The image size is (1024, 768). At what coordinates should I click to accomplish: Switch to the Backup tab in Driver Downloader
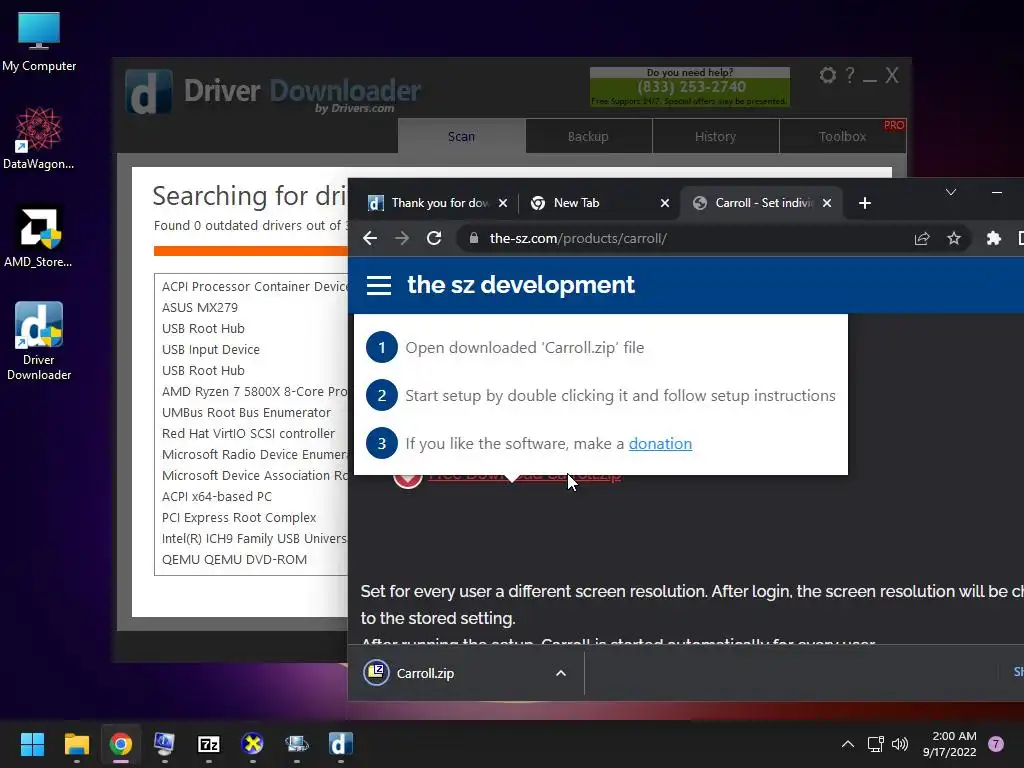pos(588,136)
